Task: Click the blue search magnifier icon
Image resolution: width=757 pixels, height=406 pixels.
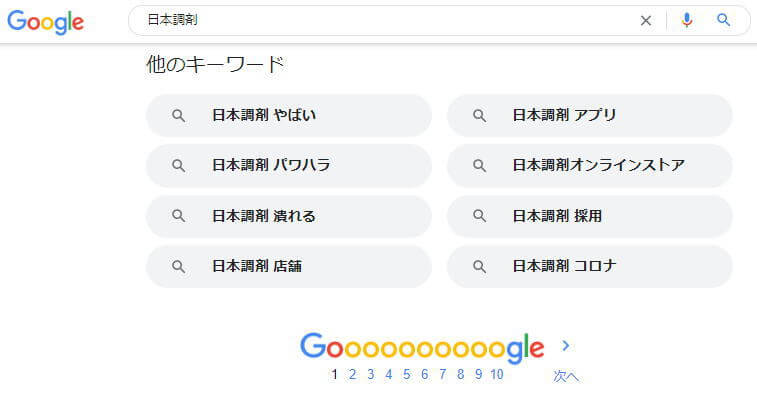Action: [723, 20]
